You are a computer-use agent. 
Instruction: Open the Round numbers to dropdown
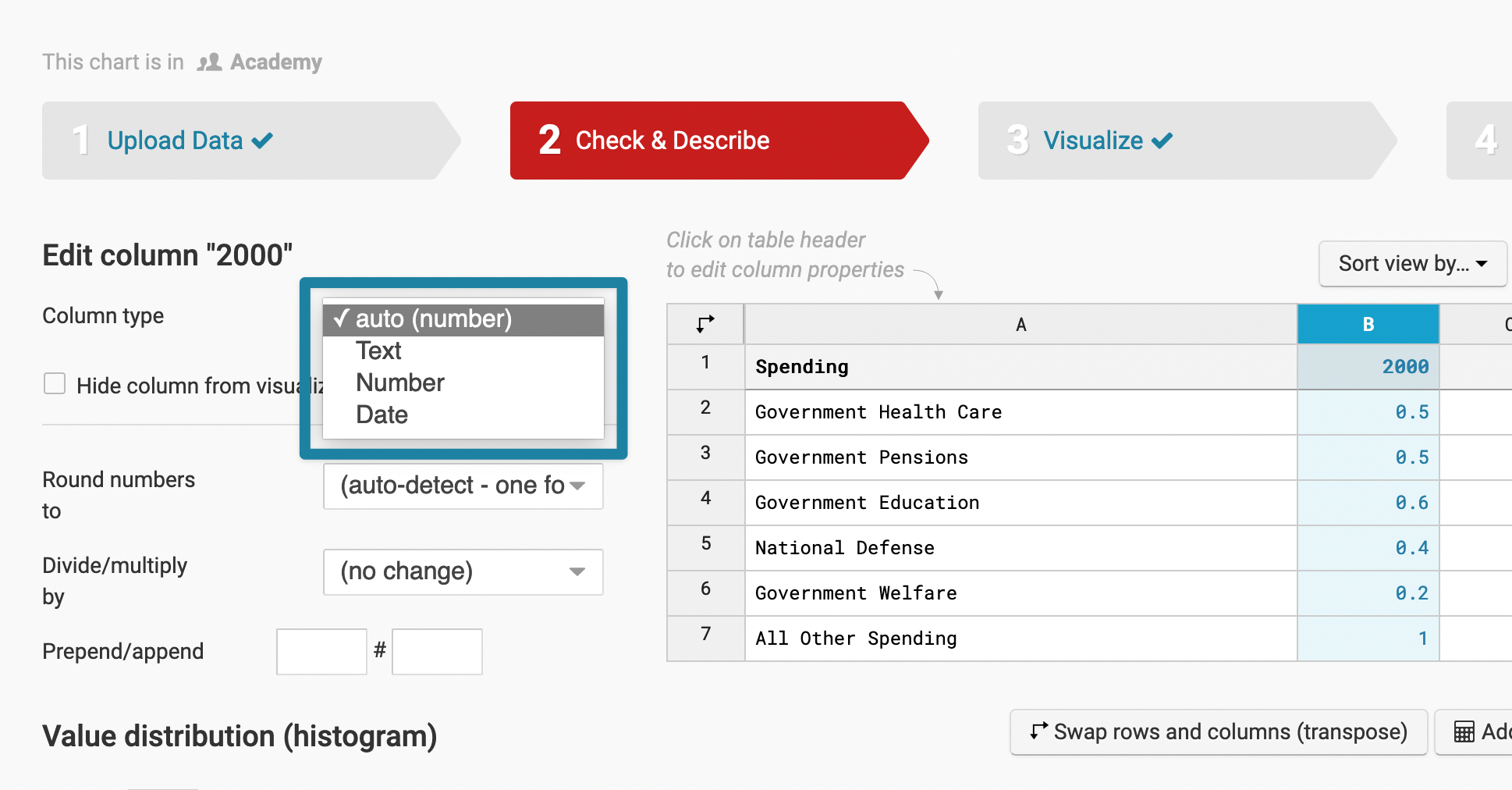coord(463,486)
